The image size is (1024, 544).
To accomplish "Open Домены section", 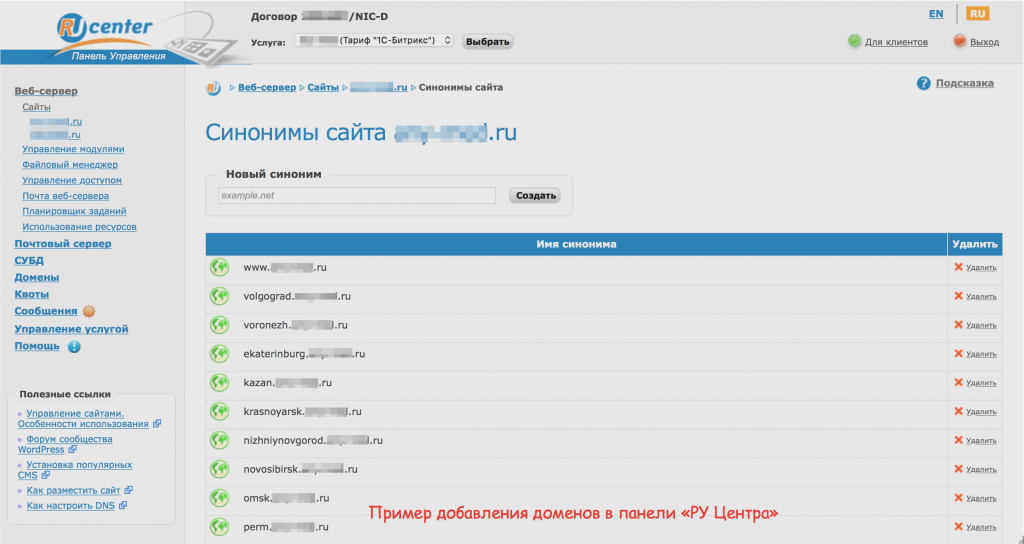I will click(37, 278).
